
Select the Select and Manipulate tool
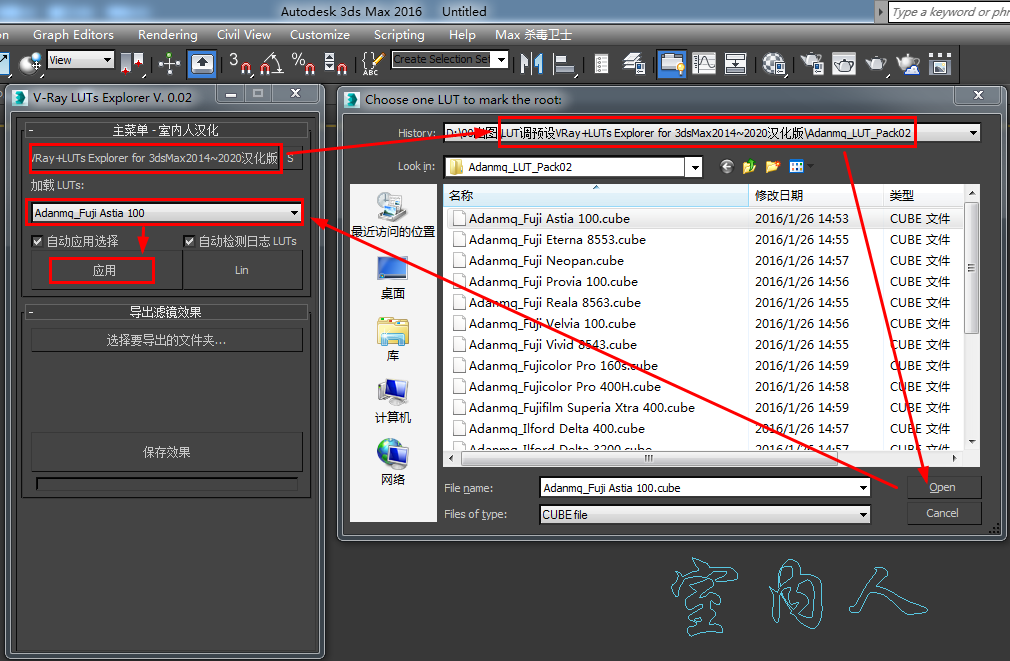pos(169,63)
